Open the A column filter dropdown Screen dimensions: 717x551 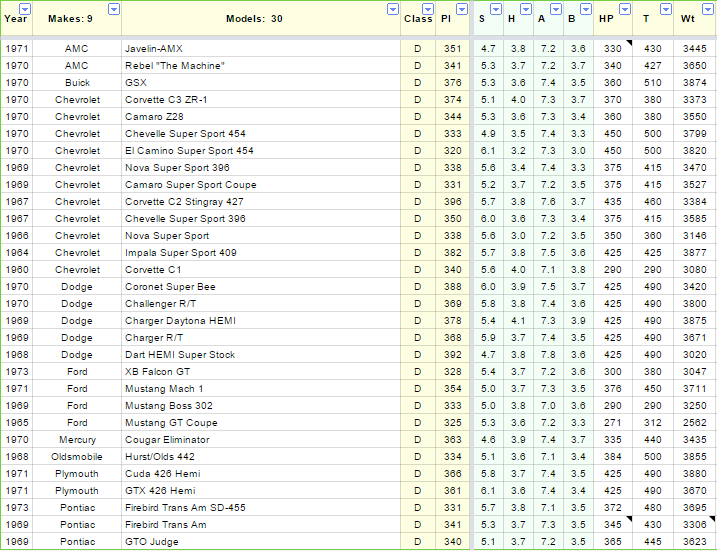(556, 9)
